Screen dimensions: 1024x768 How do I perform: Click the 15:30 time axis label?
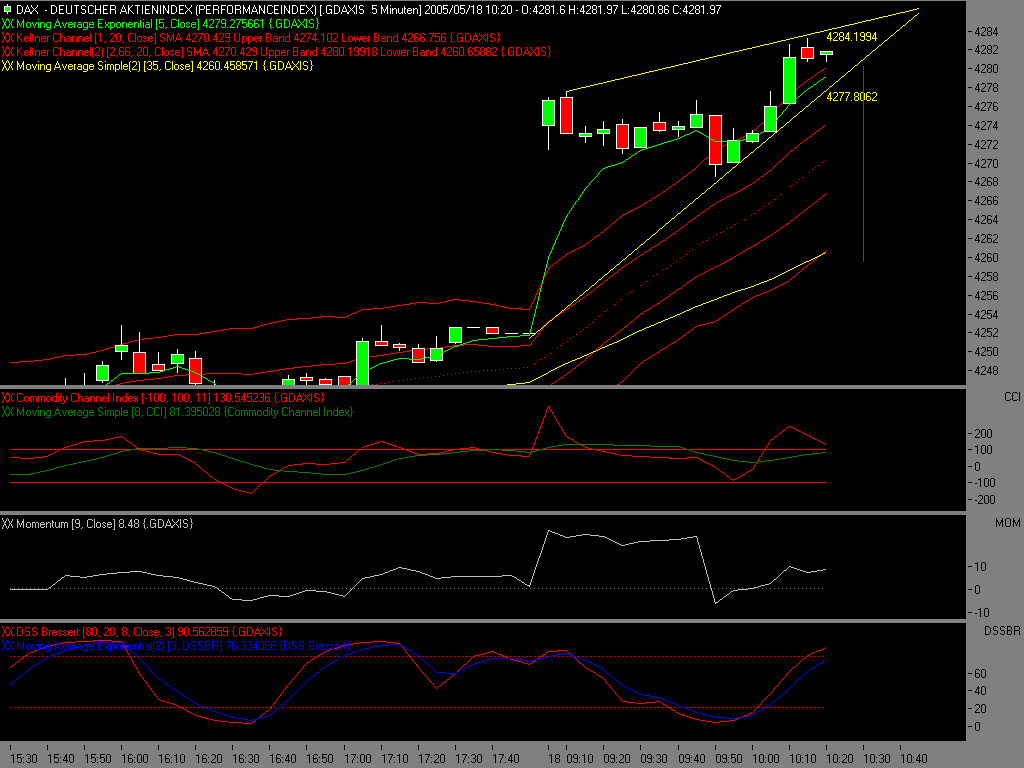click(24, 758)
